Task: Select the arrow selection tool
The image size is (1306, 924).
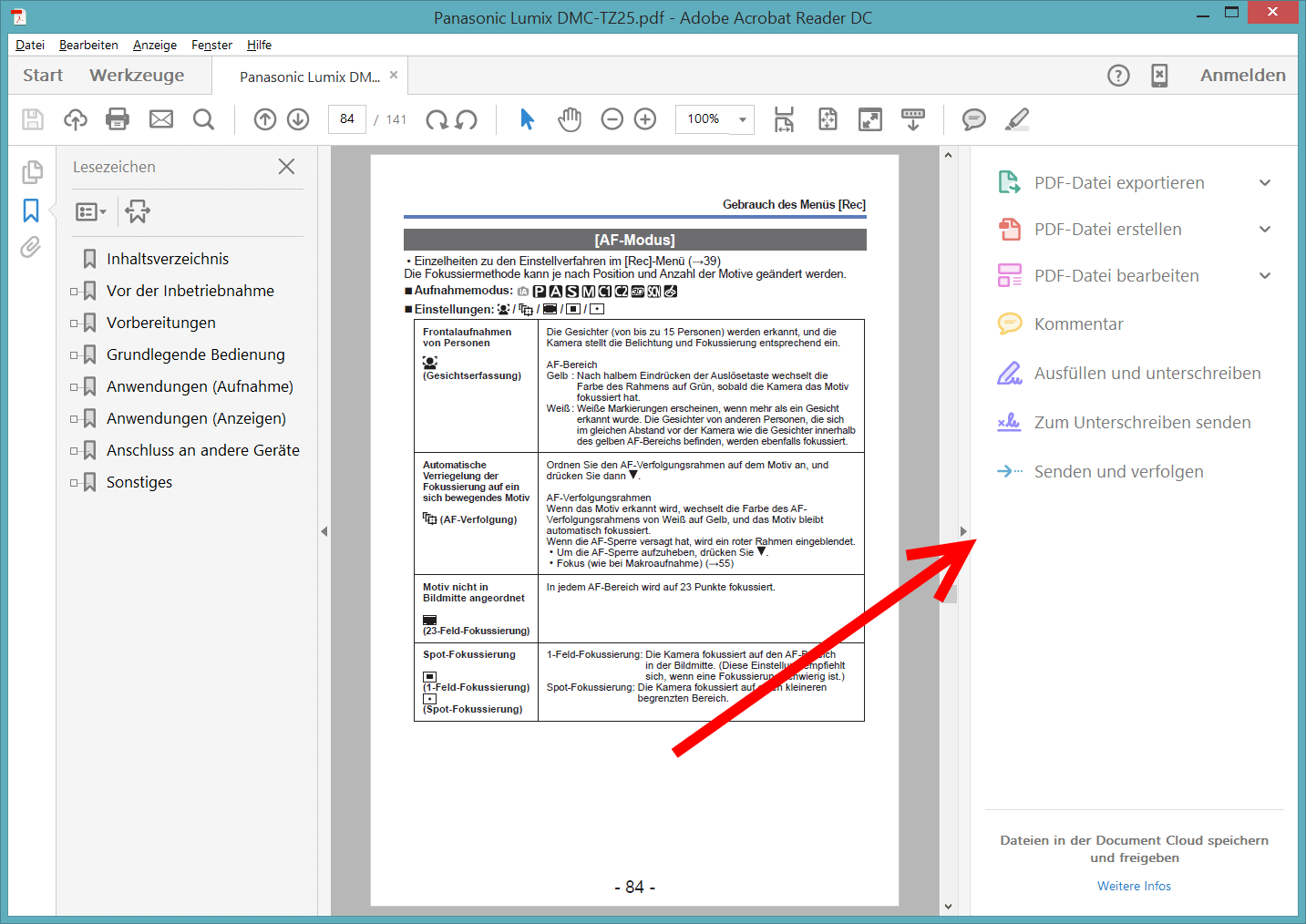Action: [x=527, y=119]
